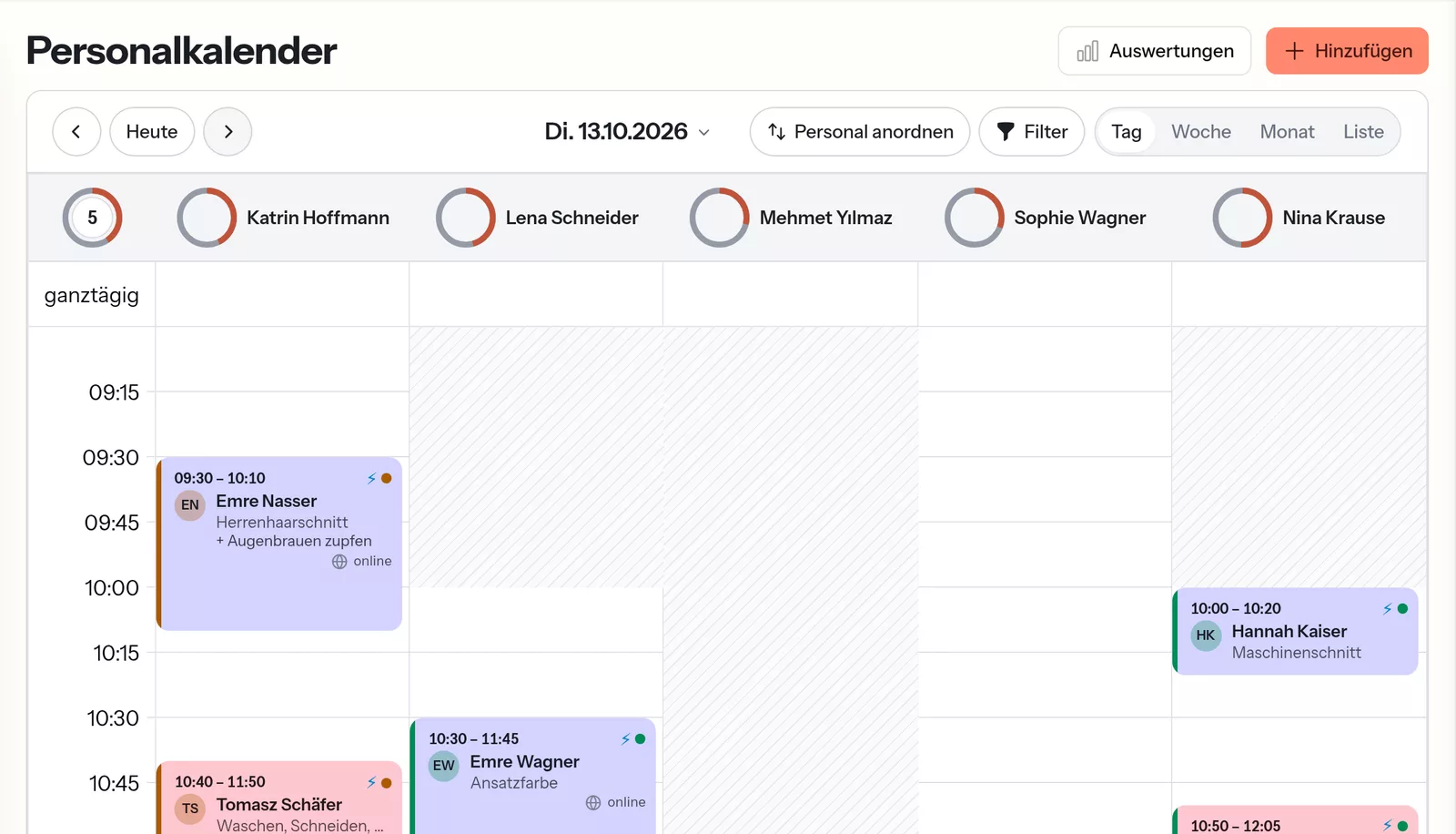
Task: Click globe online icon on Emre Wagner appointment
Action: 593,803
